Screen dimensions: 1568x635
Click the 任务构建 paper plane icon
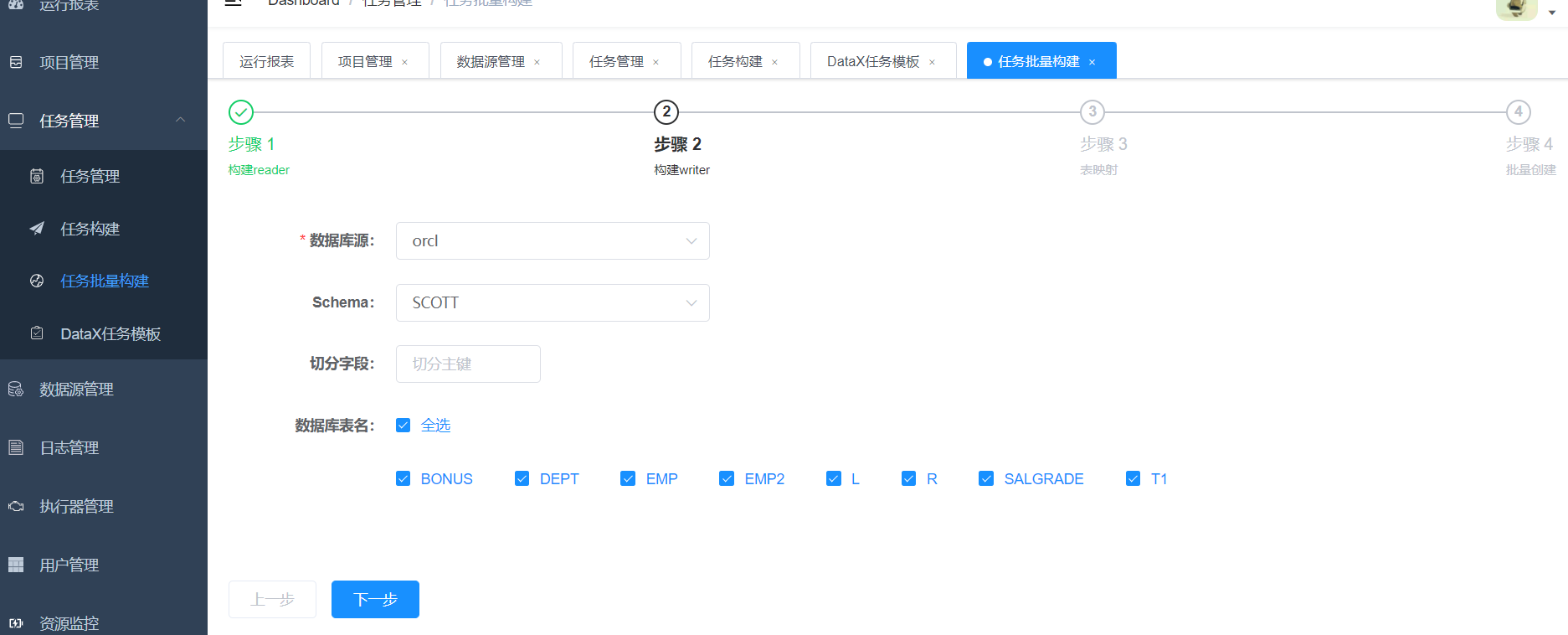coord(37,229)
